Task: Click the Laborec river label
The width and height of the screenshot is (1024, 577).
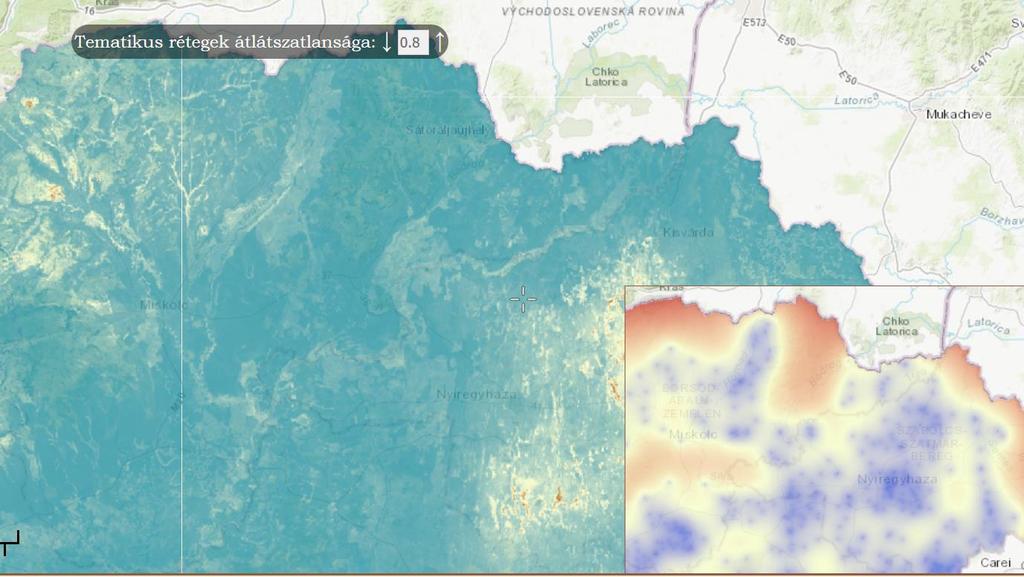Action: click(600, 33)
